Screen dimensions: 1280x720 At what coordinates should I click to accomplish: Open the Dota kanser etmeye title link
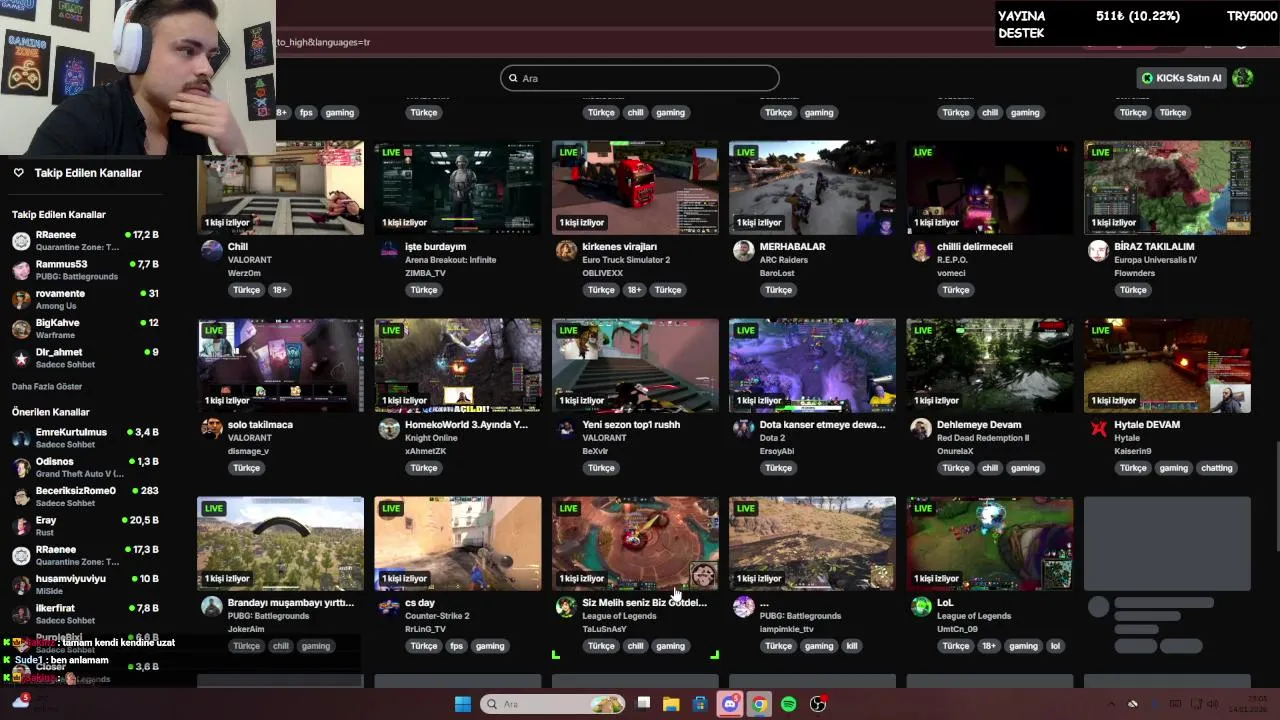pos(822,425)
